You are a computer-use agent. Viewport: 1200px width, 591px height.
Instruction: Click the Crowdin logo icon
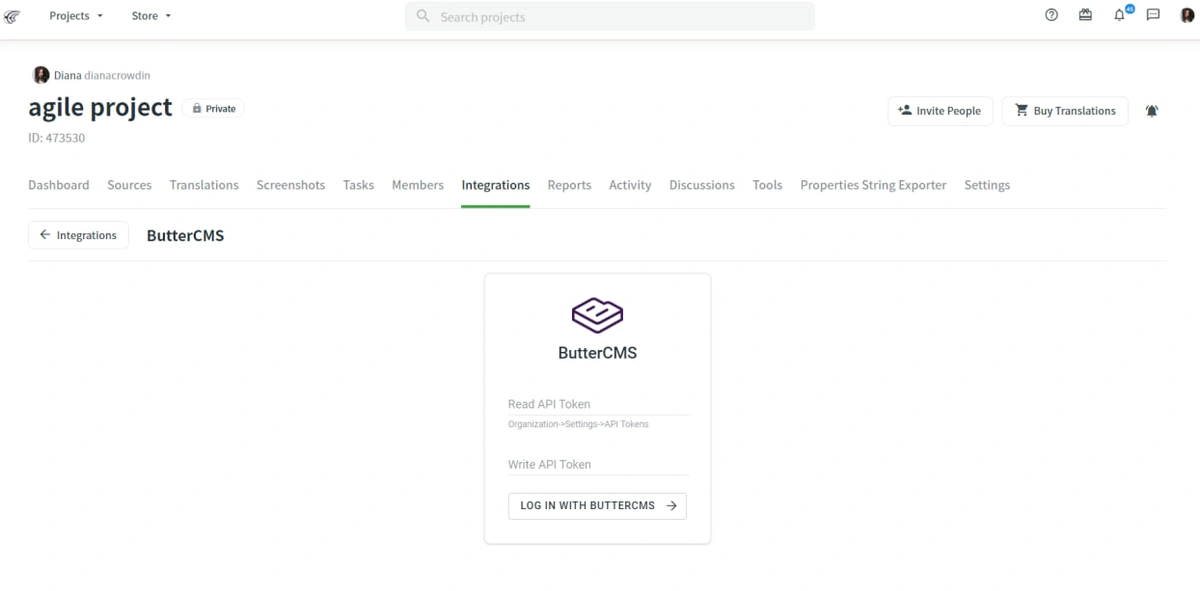point(12,16)
